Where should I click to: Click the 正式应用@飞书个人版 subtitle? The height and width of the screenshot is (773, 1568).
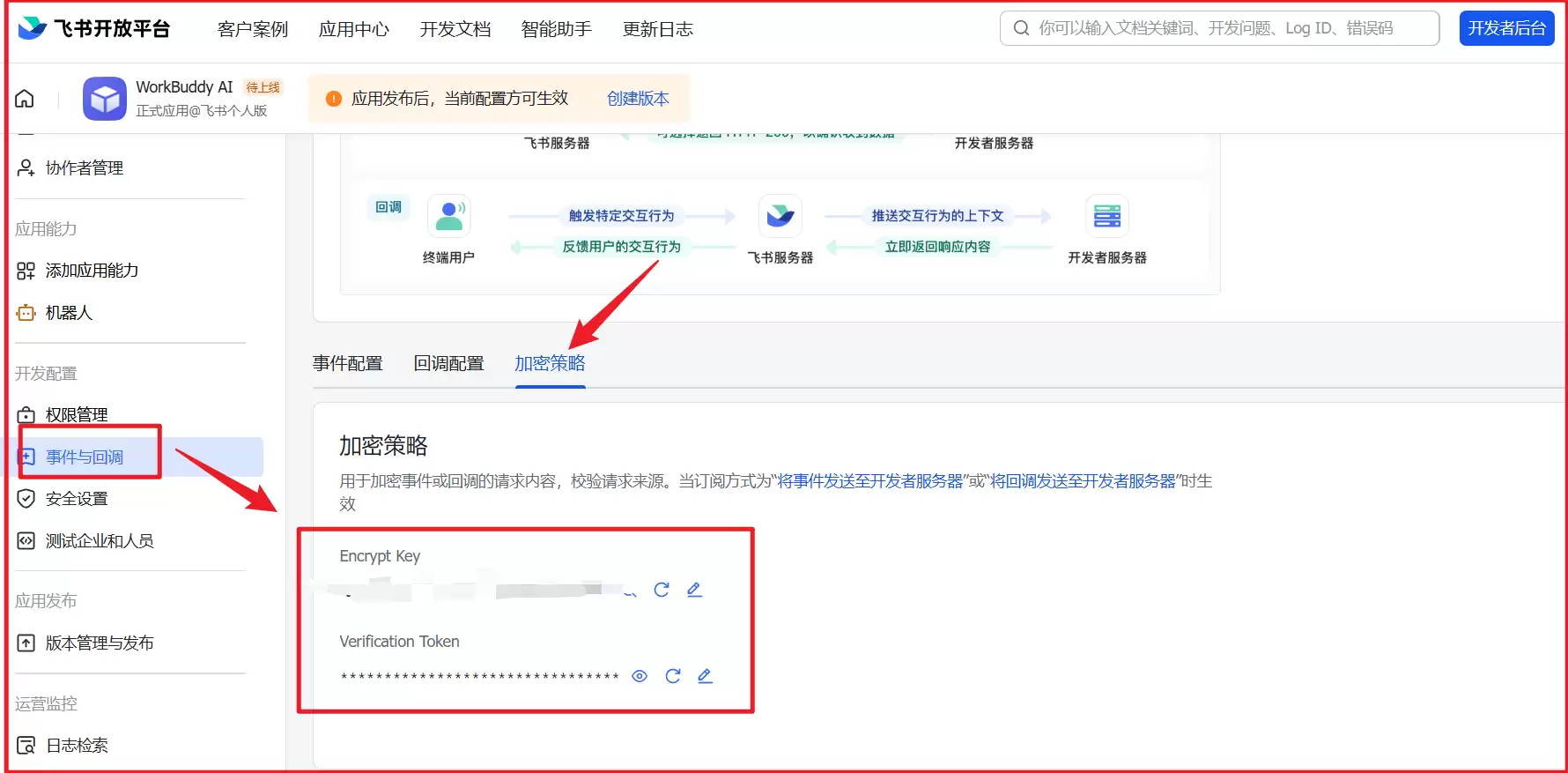coord(201,111)
